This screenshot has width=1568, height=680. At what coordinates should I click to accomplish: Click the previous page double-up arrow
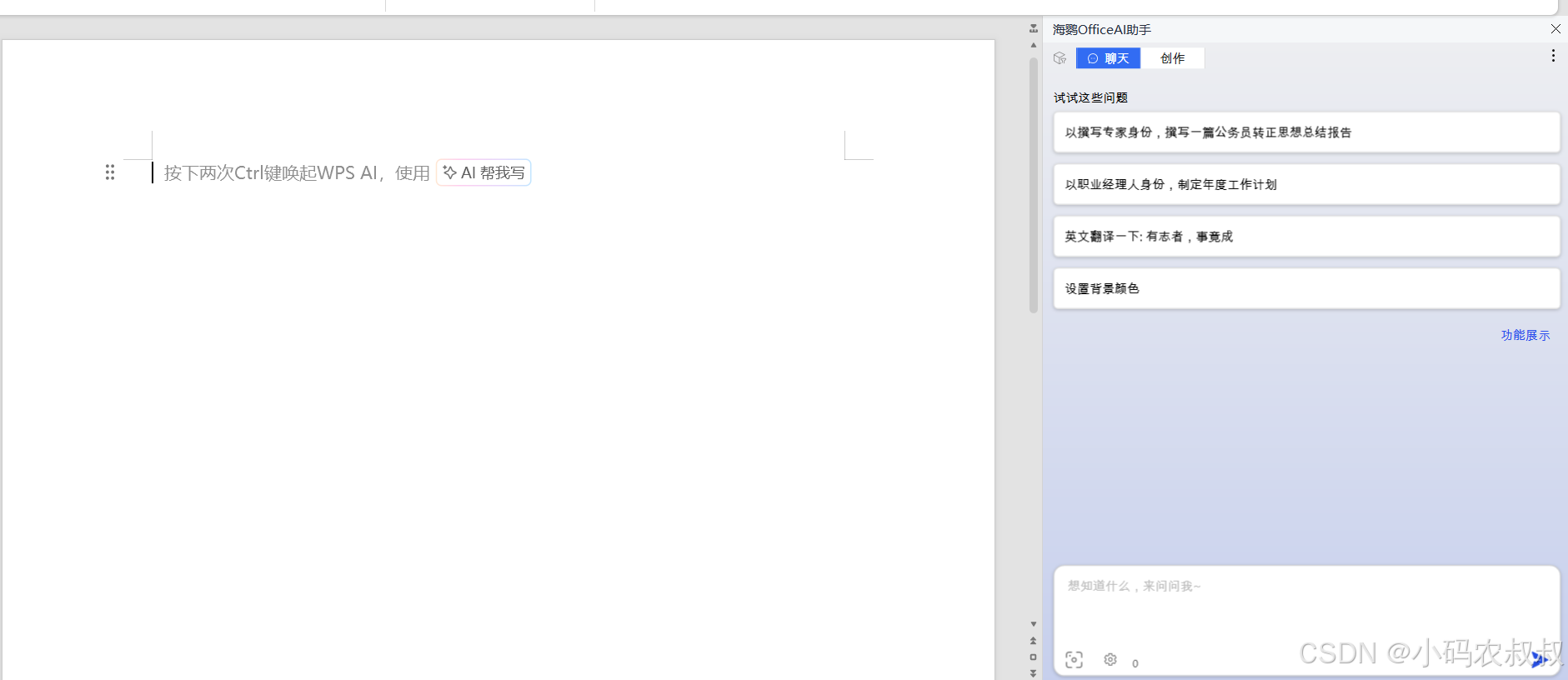tap(1034, 641)
